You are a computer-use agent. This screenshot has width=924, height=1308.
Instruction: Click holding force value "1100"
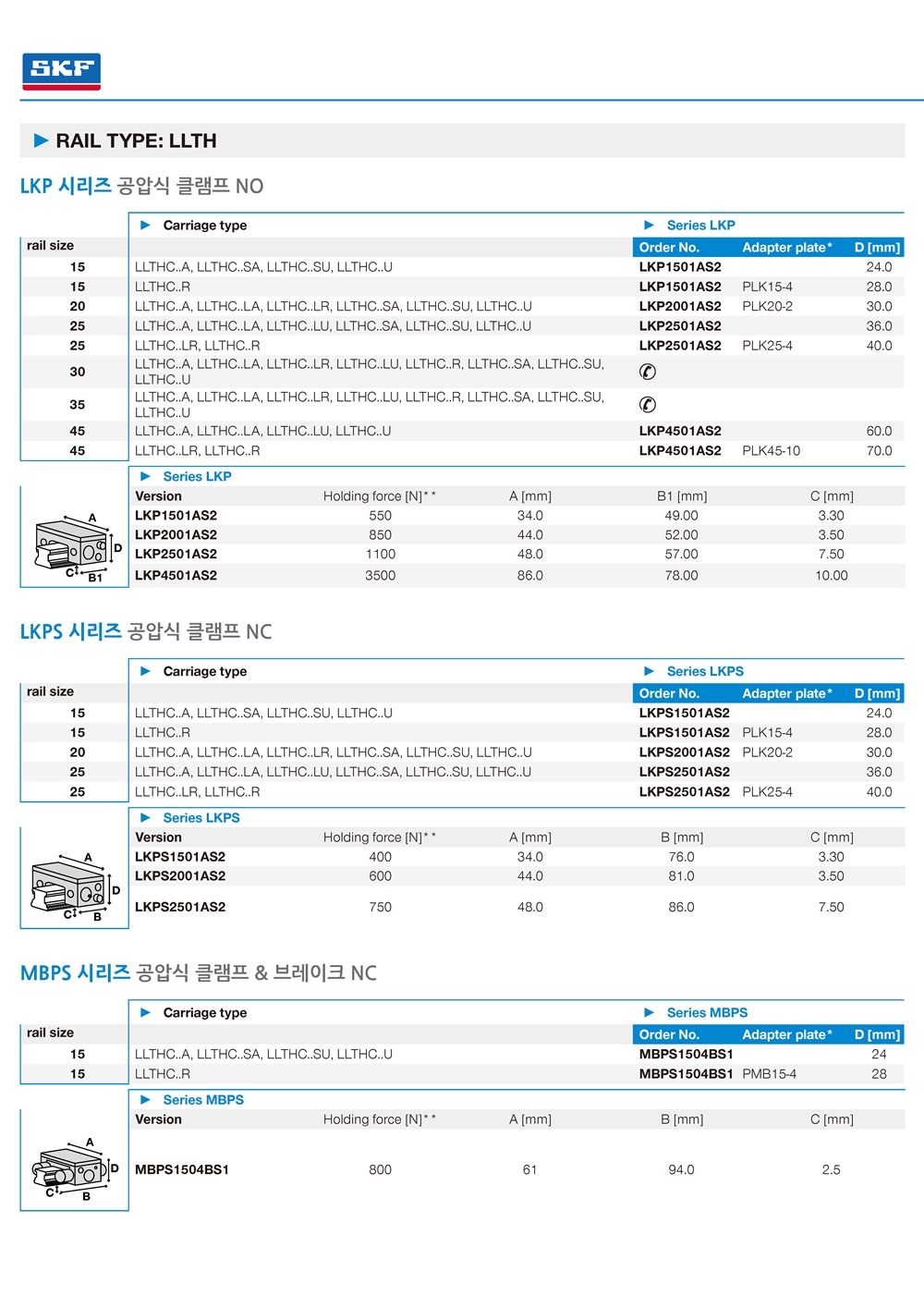tap(380, 555)
